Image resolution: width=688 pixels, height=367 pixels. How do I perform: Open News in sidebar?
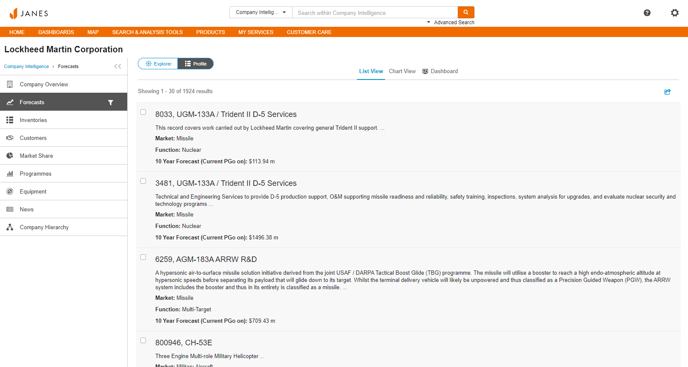64,209
